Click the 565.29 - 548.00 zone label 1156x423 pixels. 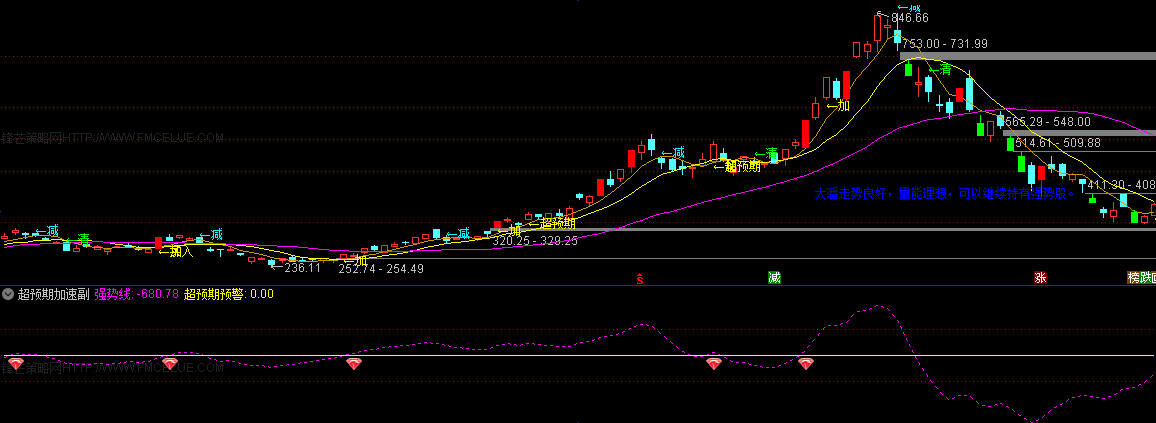point(1048,122)
